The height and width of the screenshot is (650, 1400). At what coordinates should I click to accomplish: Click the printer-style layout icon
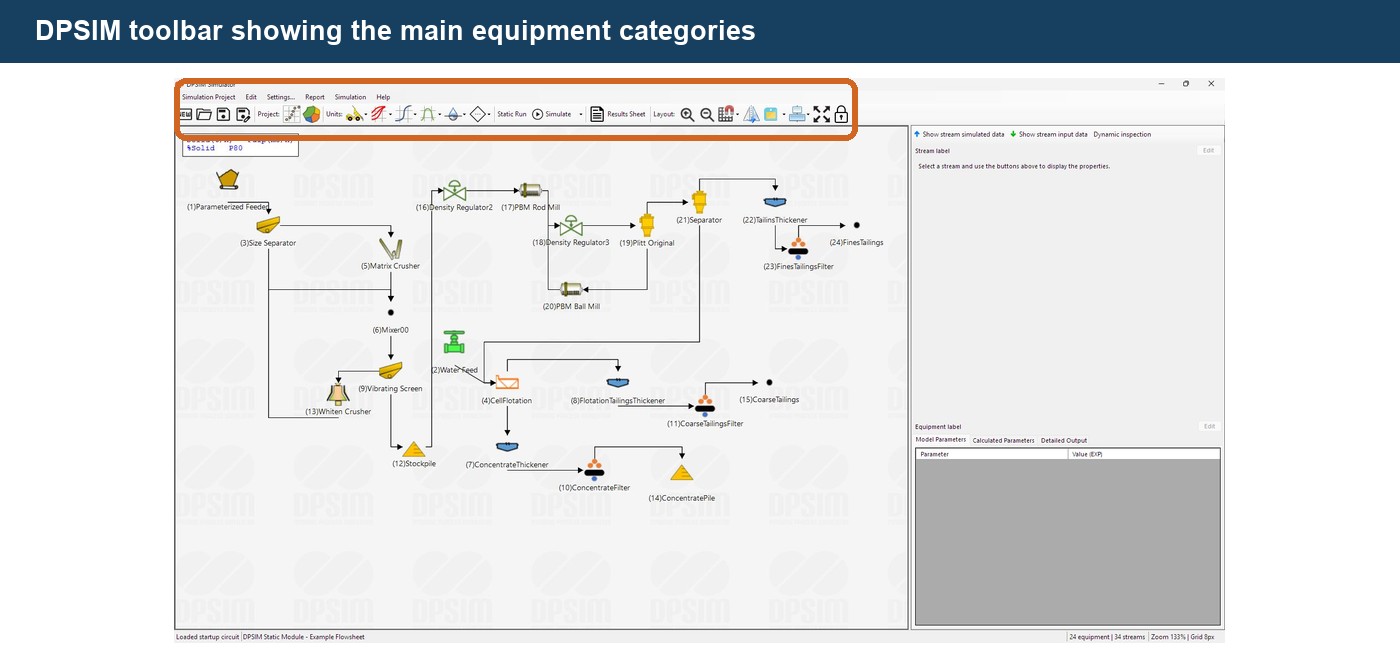[x=797, y=114]
